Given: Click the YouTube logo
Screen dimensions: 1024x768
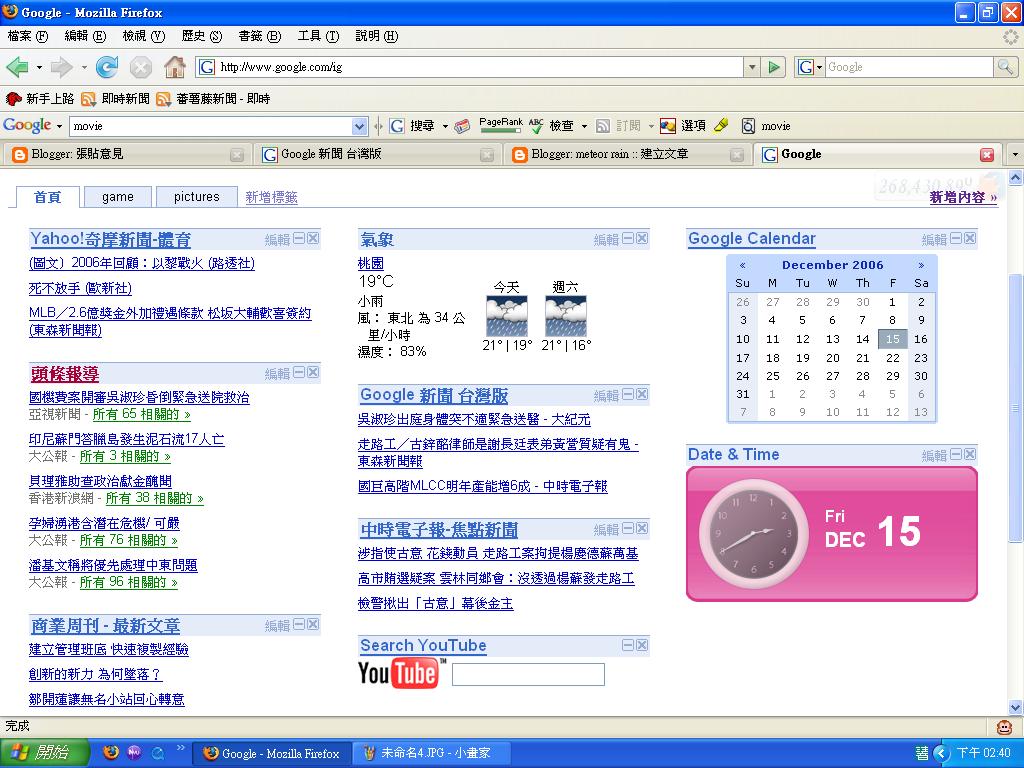Looking at the screenshot, I should 400,673.
